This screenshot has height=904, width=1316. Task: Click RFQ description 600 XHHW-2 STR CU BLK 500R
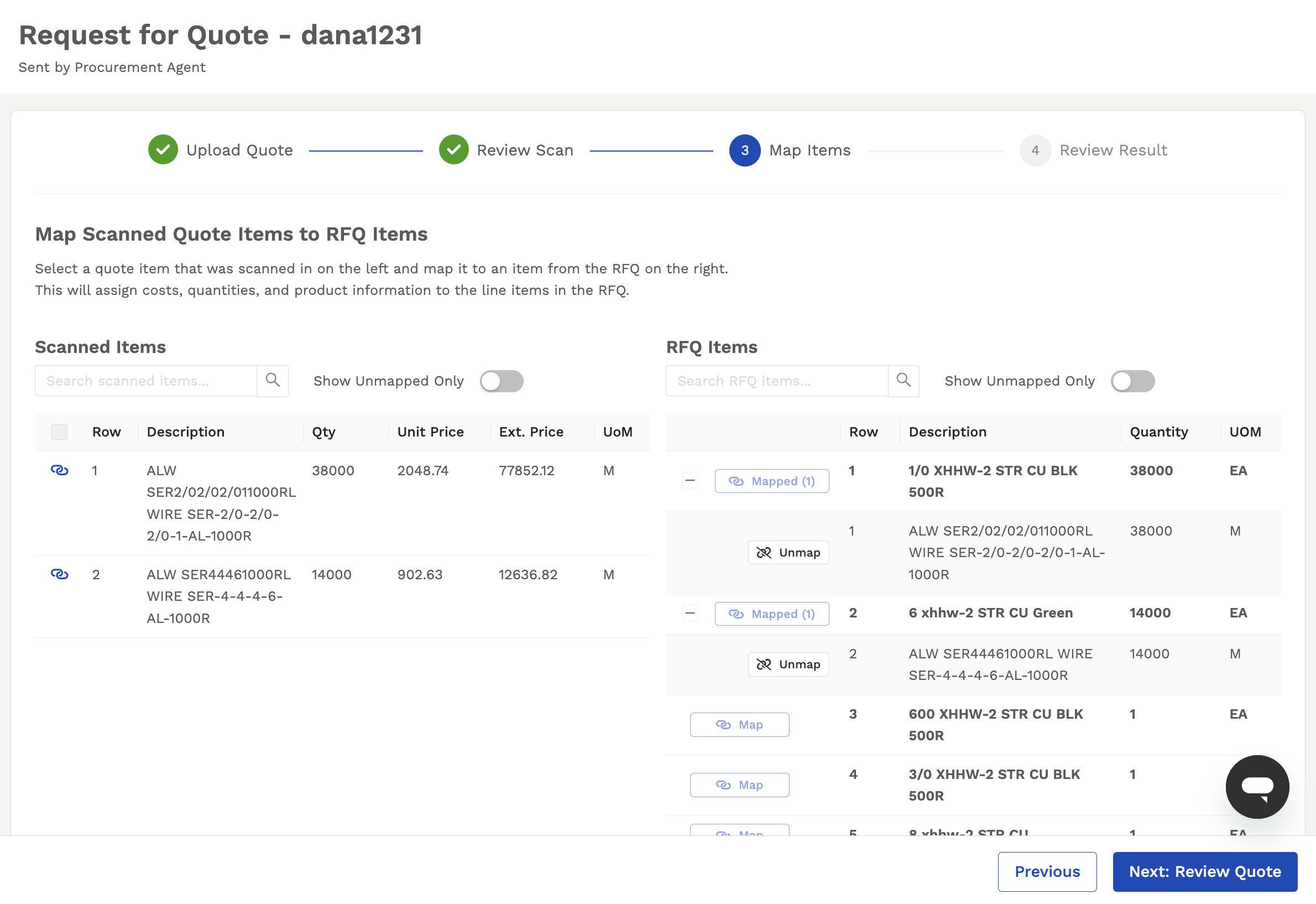click(x=995, y=725)
